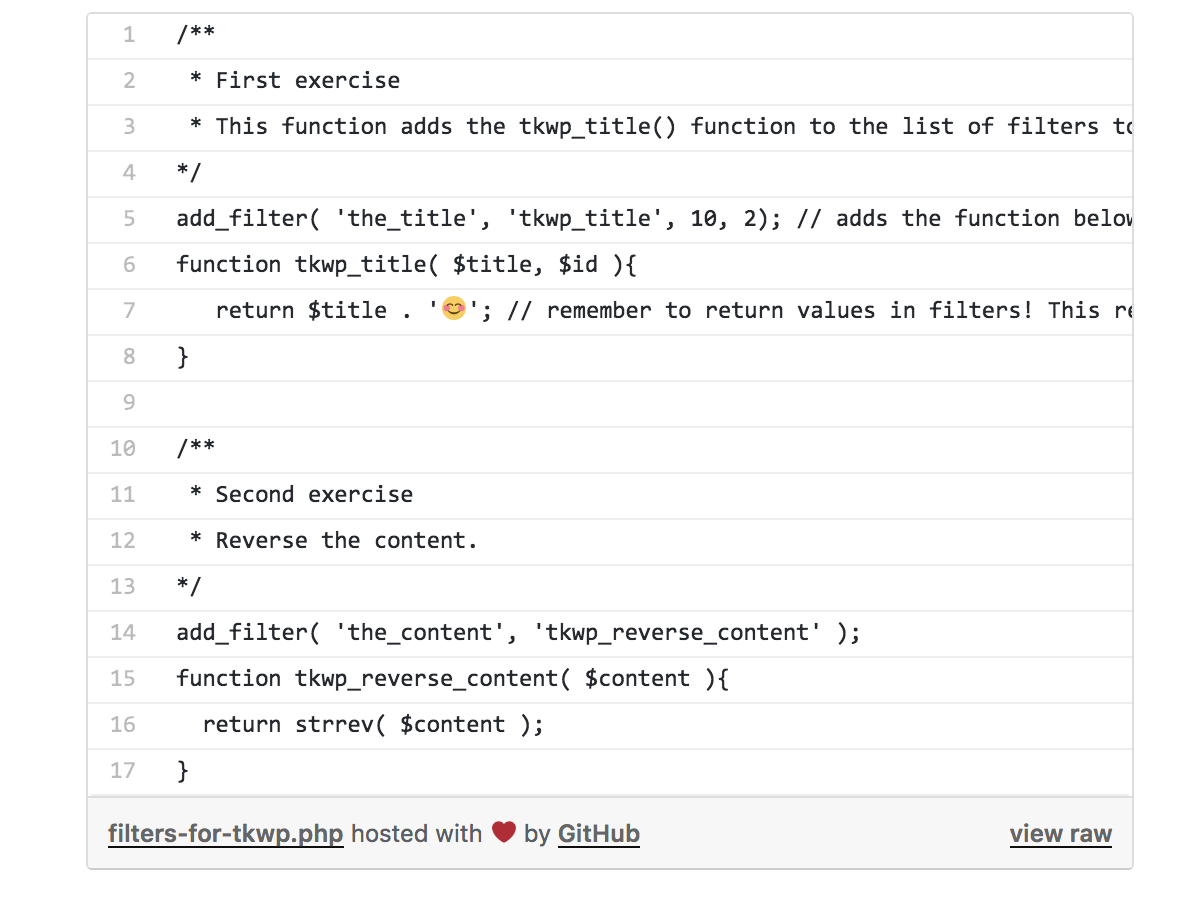Select line number 7 in the gutter
Screen dimensions: 1194x902
click(x=129, y=311)
